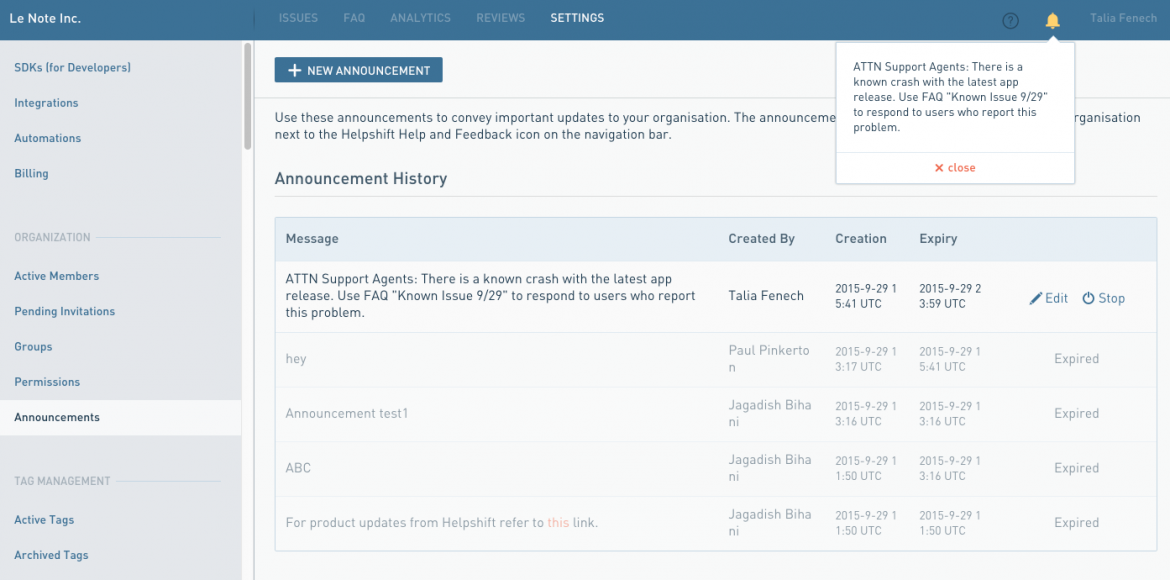The width and height of the screenshot is (1170, 580).
Task: Open the Talia Fenech user menu
Action: coord(1123,17)
